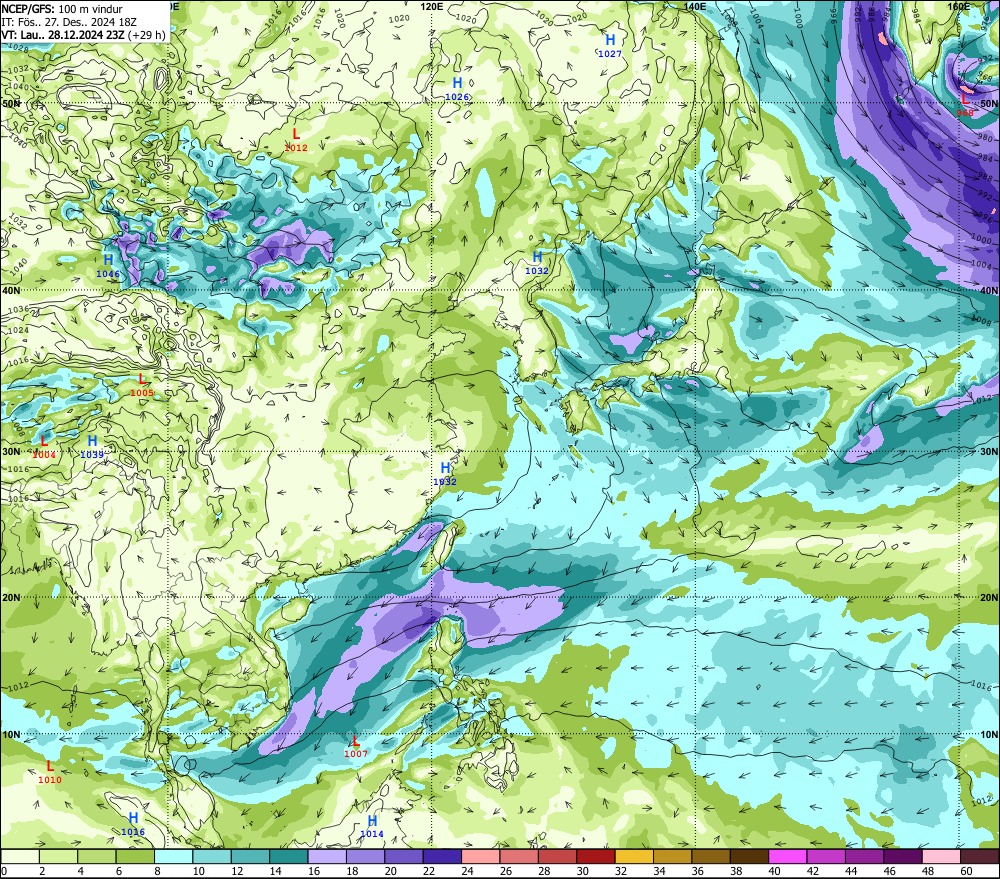Click the H 1032 marker over Korea
The width and height of the screenshot is (1000, 879).
tap(537, 263)
